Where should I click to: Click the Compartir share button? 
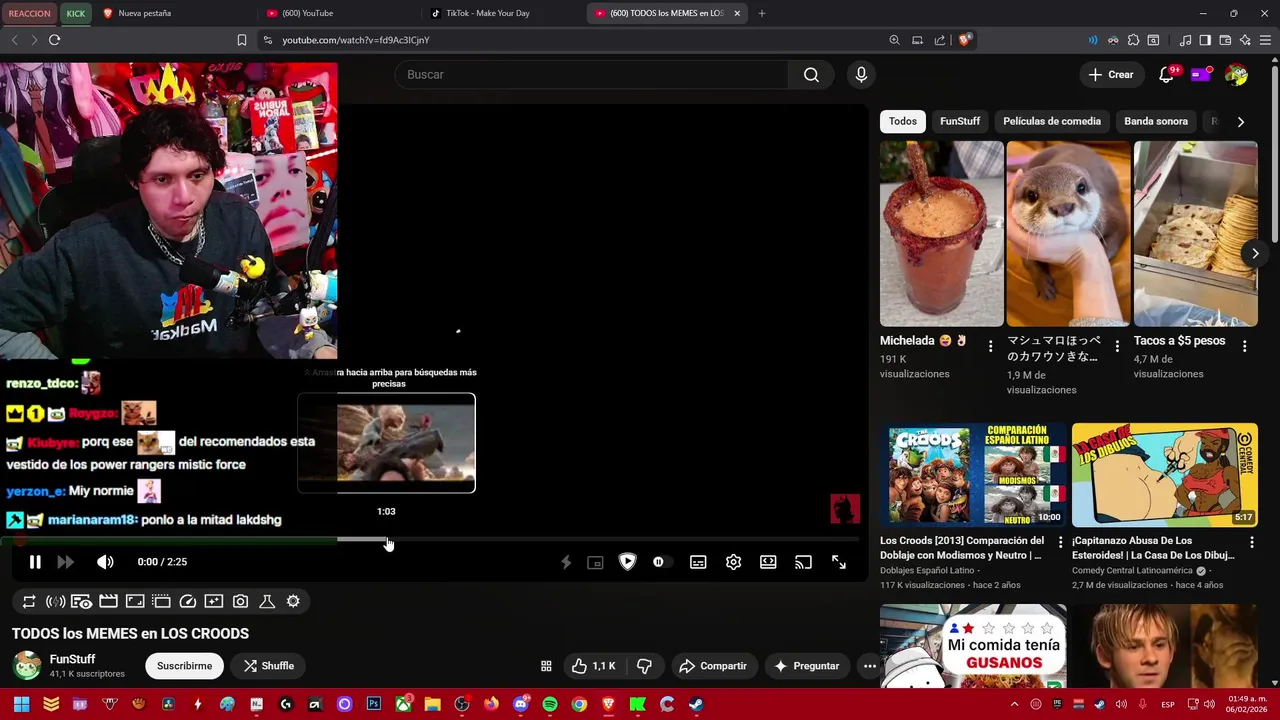pos(713,666)
